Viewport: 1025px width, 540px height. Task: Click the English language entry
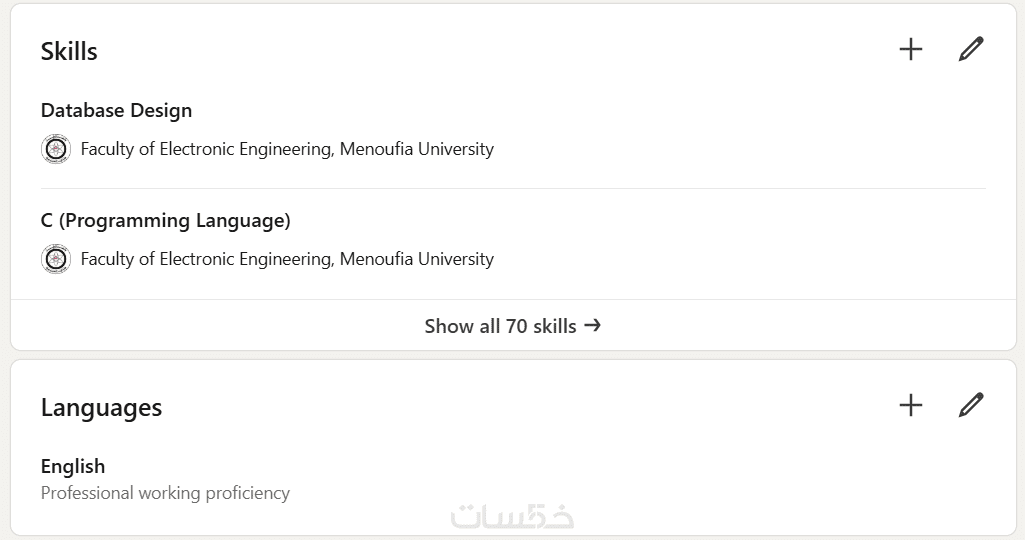pos(73,466)
